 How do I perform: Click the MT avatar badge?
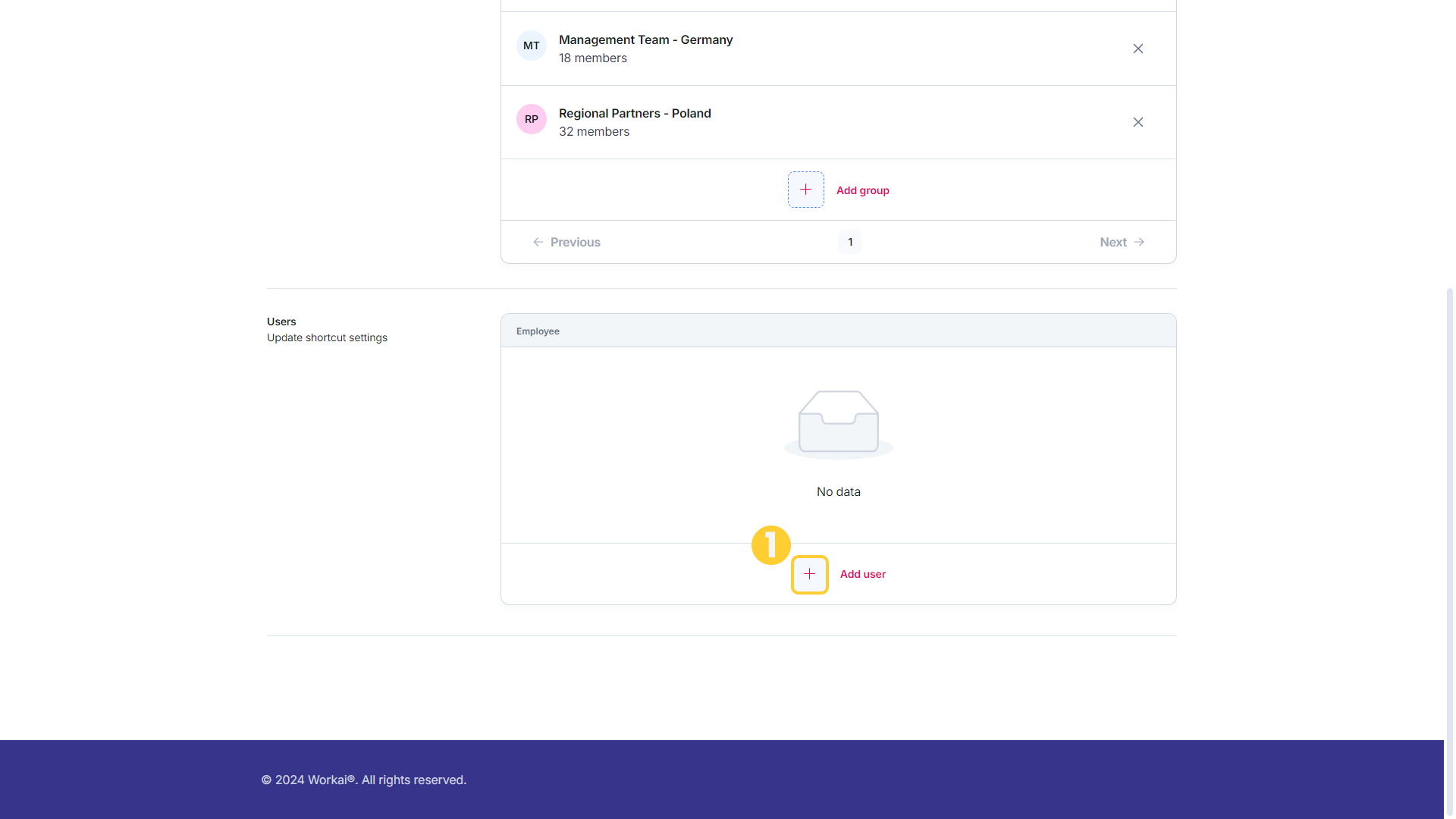pyautogui.click(x=532, y=45)
